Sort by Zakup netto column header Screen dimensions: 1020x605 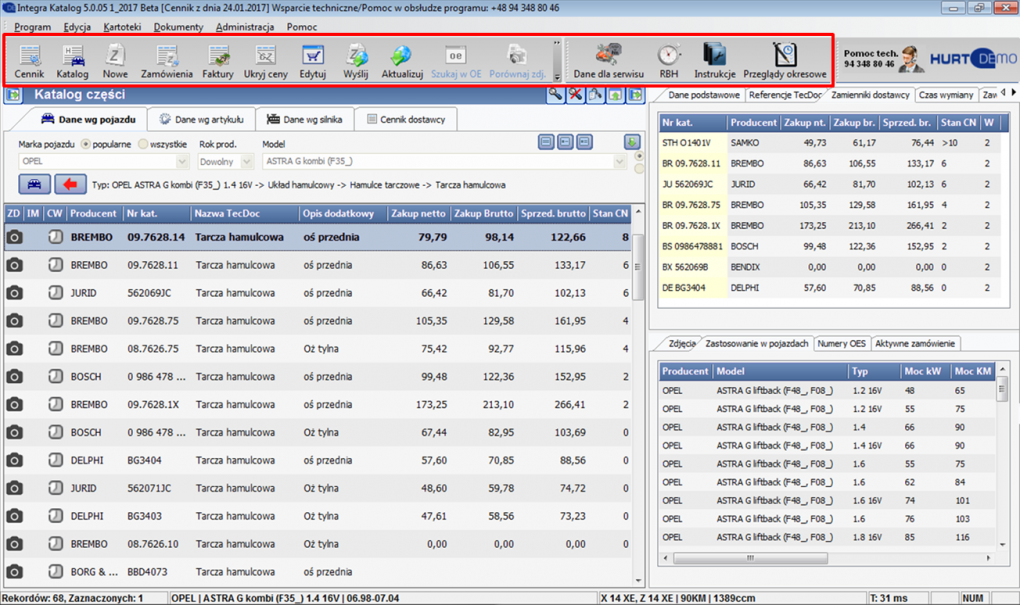point(418,213)
